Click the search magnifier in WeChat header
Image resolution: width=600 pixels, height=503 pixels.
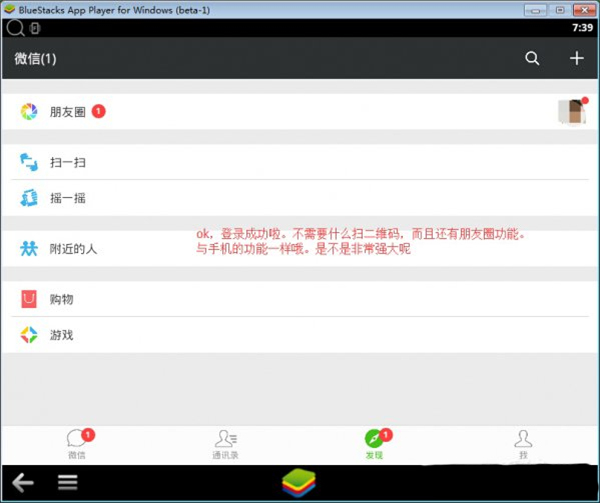[x=532, y=59]
